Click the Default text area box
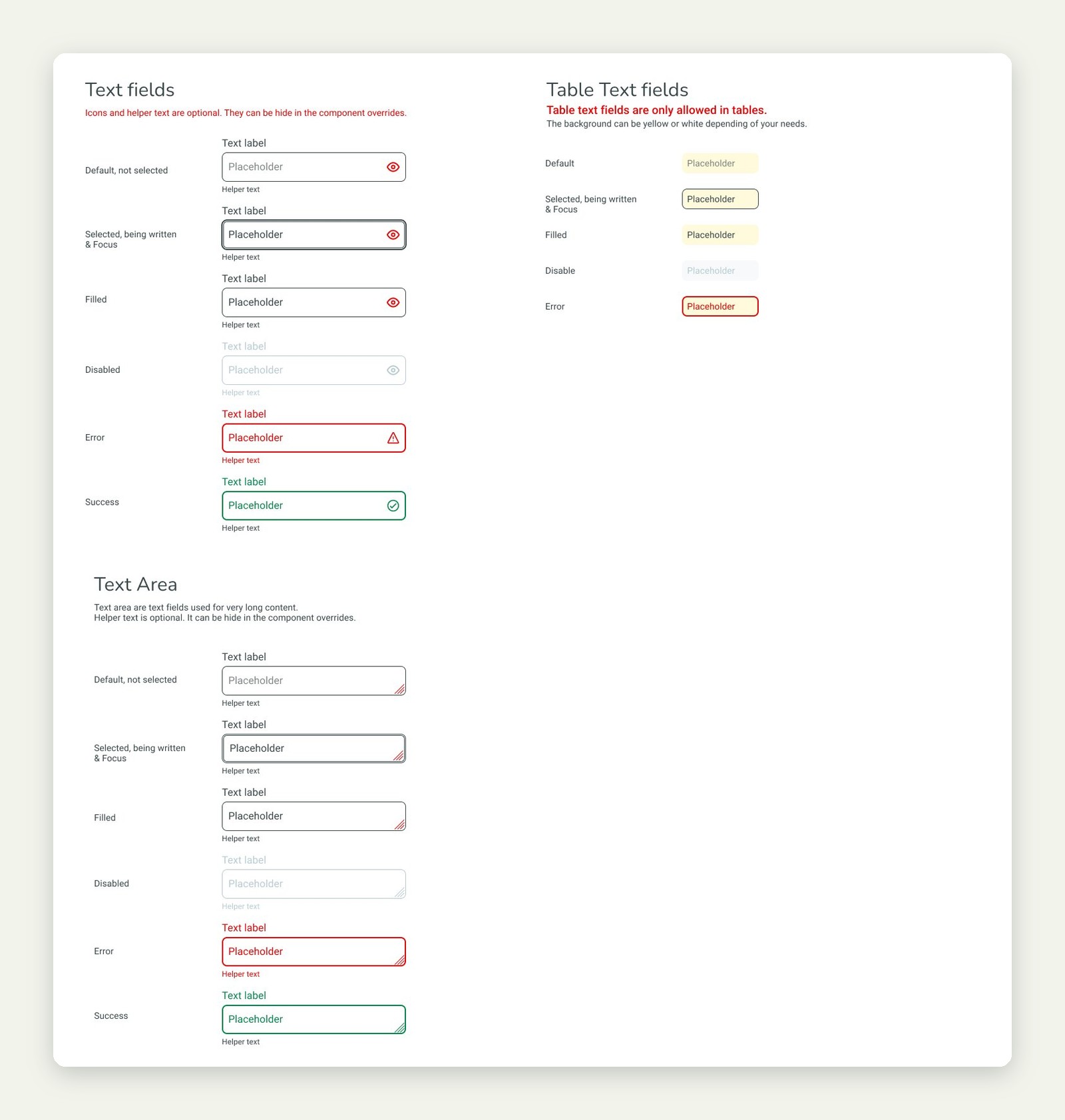 point(314,681)
